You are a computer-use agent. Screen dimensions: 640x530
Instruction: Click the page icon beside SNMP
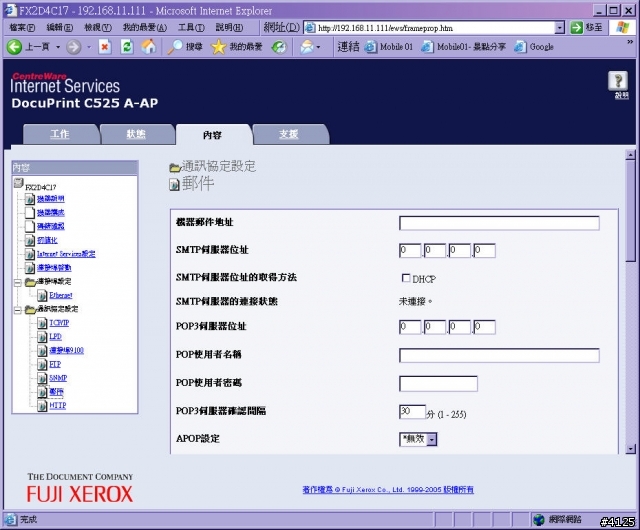pyautogui.click(x=42, y=379)
